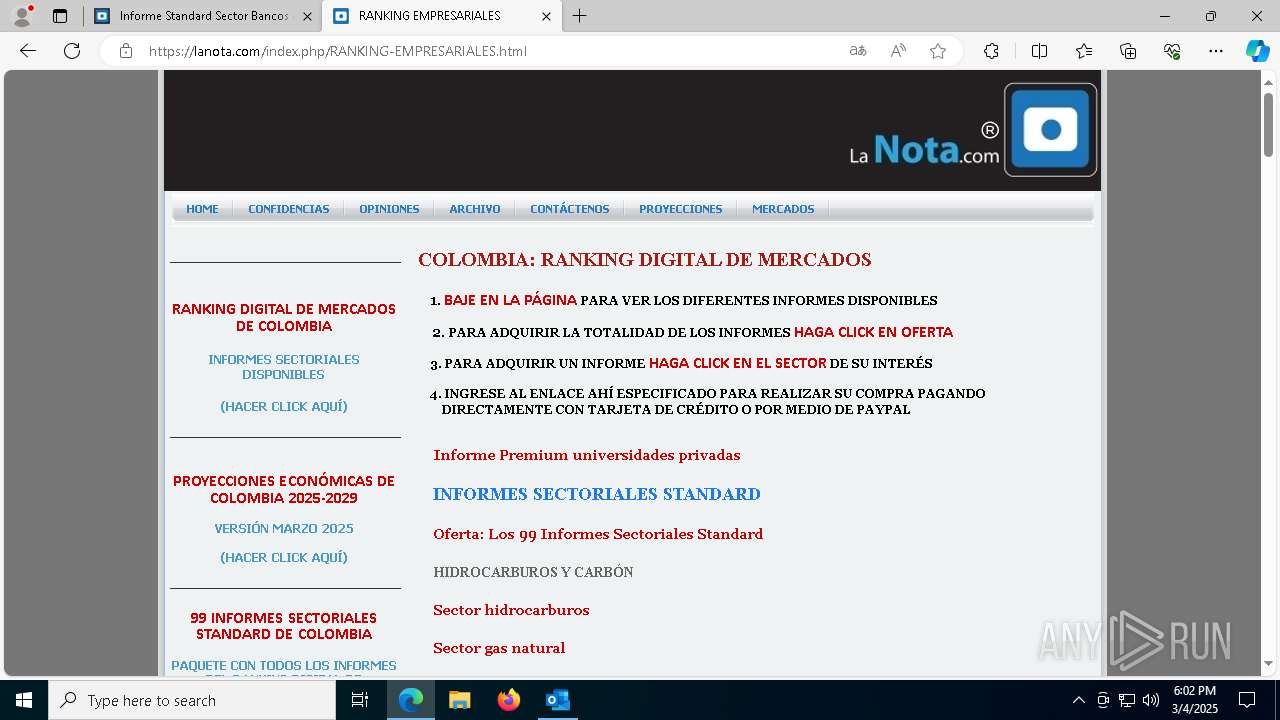
Task: Click the La Nota.com logo
Action: coord(972,130)
